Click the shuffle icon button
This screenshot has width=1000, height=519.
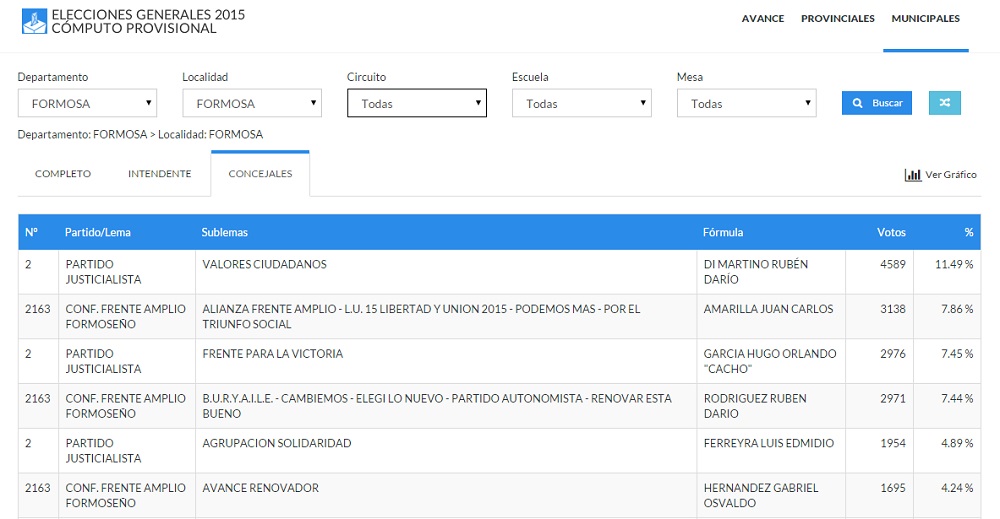pos(945,103)
